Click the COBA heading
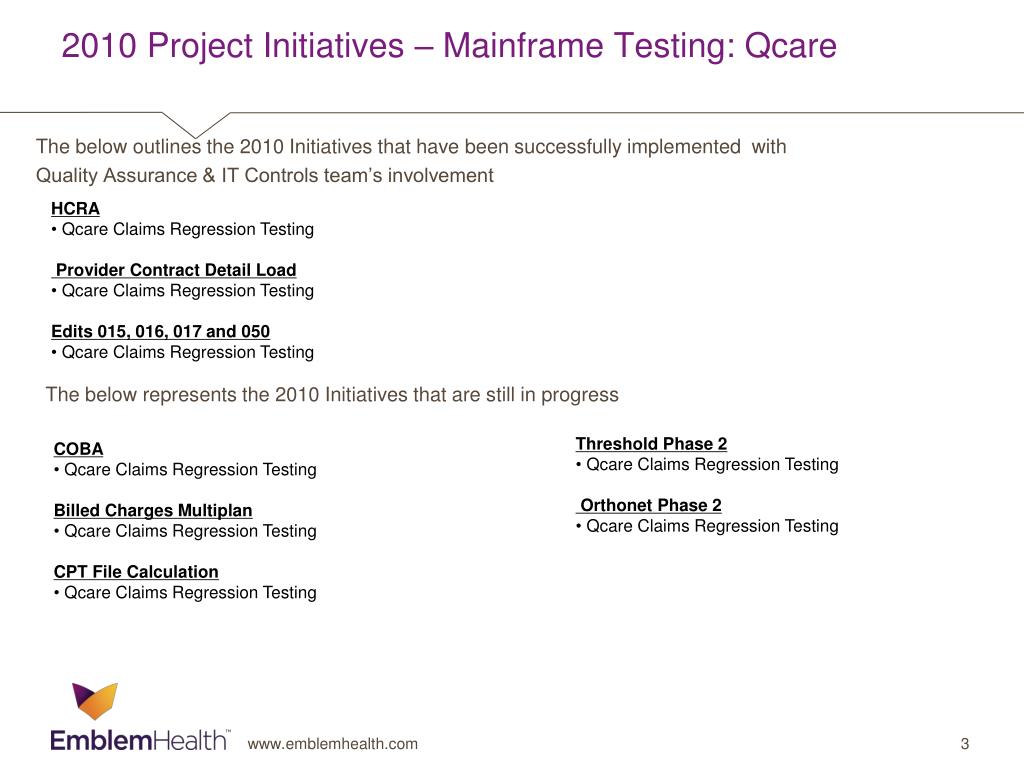Viewport: 1024px width, 768px height. [78, 449]
